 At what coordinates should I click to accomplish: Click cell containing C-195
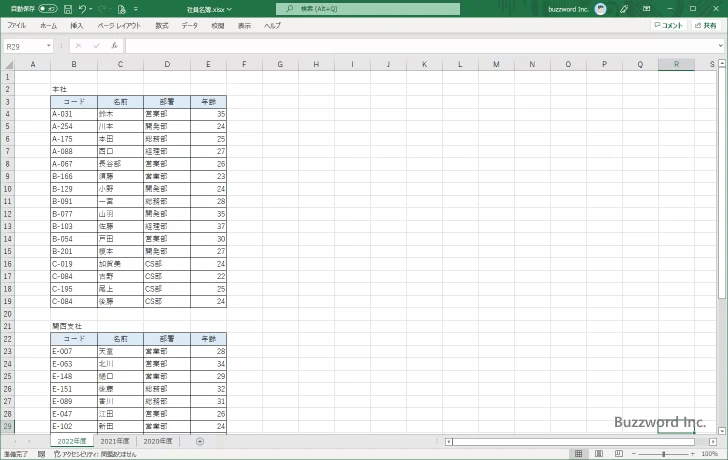click(74, 289)
